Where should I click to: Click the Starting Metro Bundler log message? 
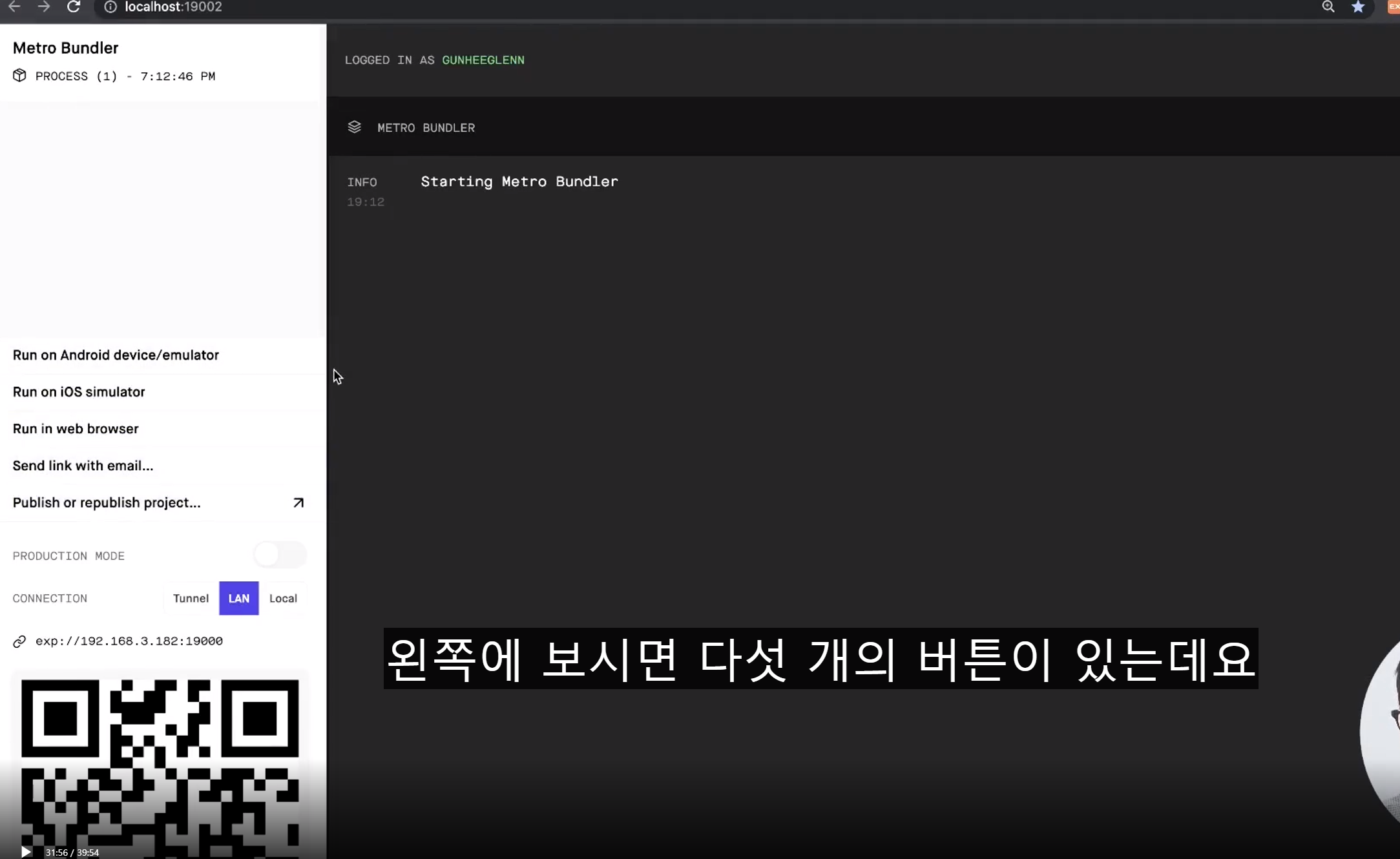pyautogui.click(x=519, y=181)
